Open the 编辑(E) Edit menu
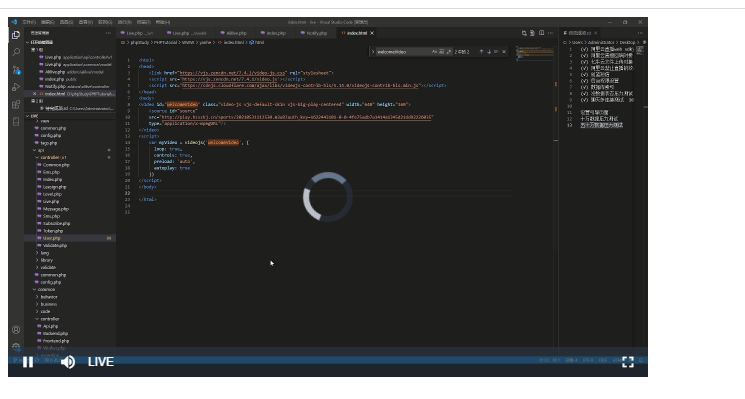 [x=47, y=22]
